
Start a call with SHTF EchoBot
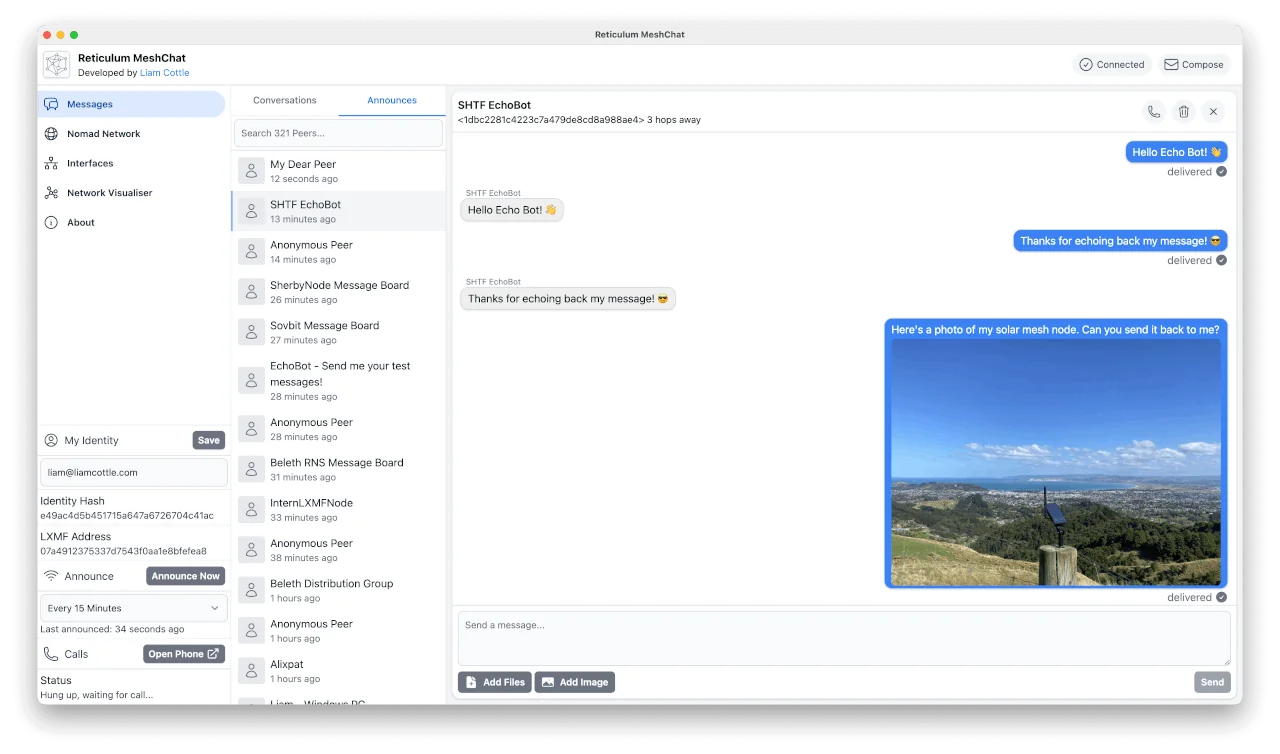(x=1154, y=111)
